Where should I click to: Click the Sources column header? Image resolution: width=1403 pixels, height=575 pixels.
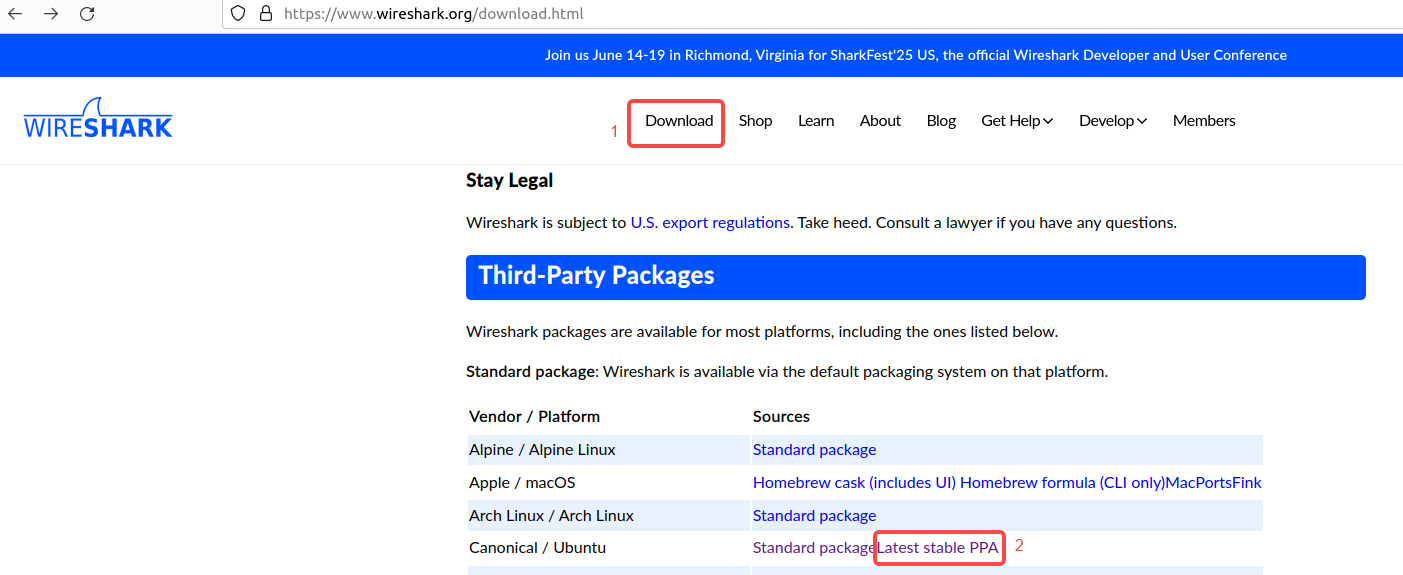coord(781,417)
